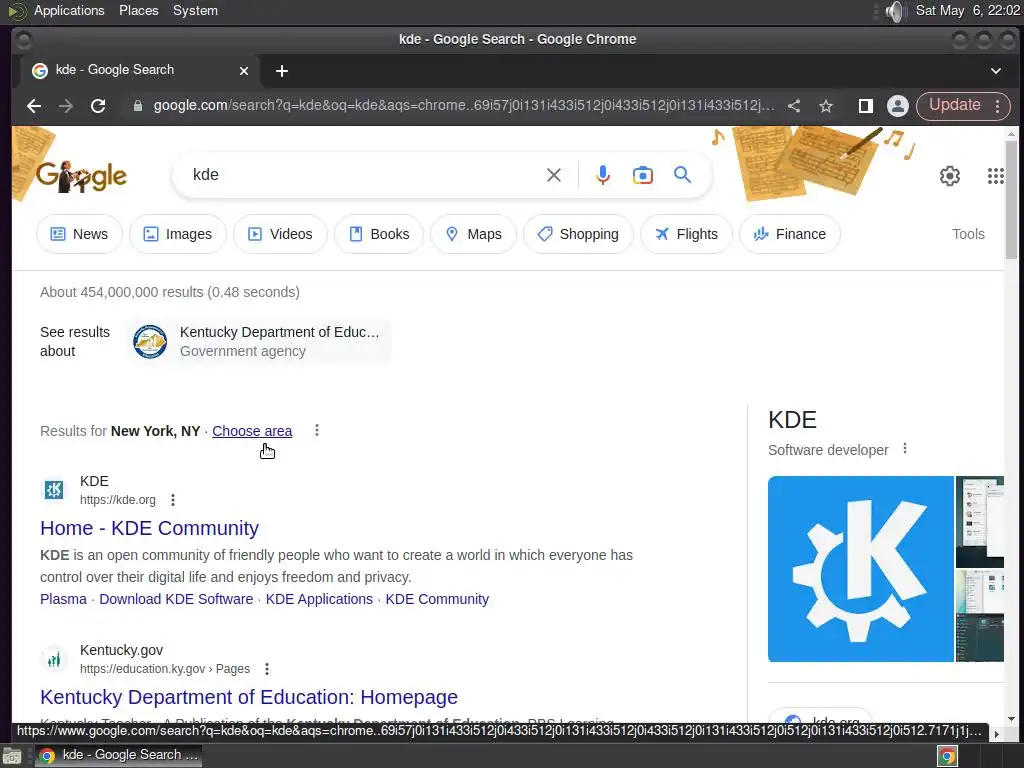Open the bottom KDE desktop screenshot thumbnail
This screenshot has width=1024, height=768.
coord(980,616)
